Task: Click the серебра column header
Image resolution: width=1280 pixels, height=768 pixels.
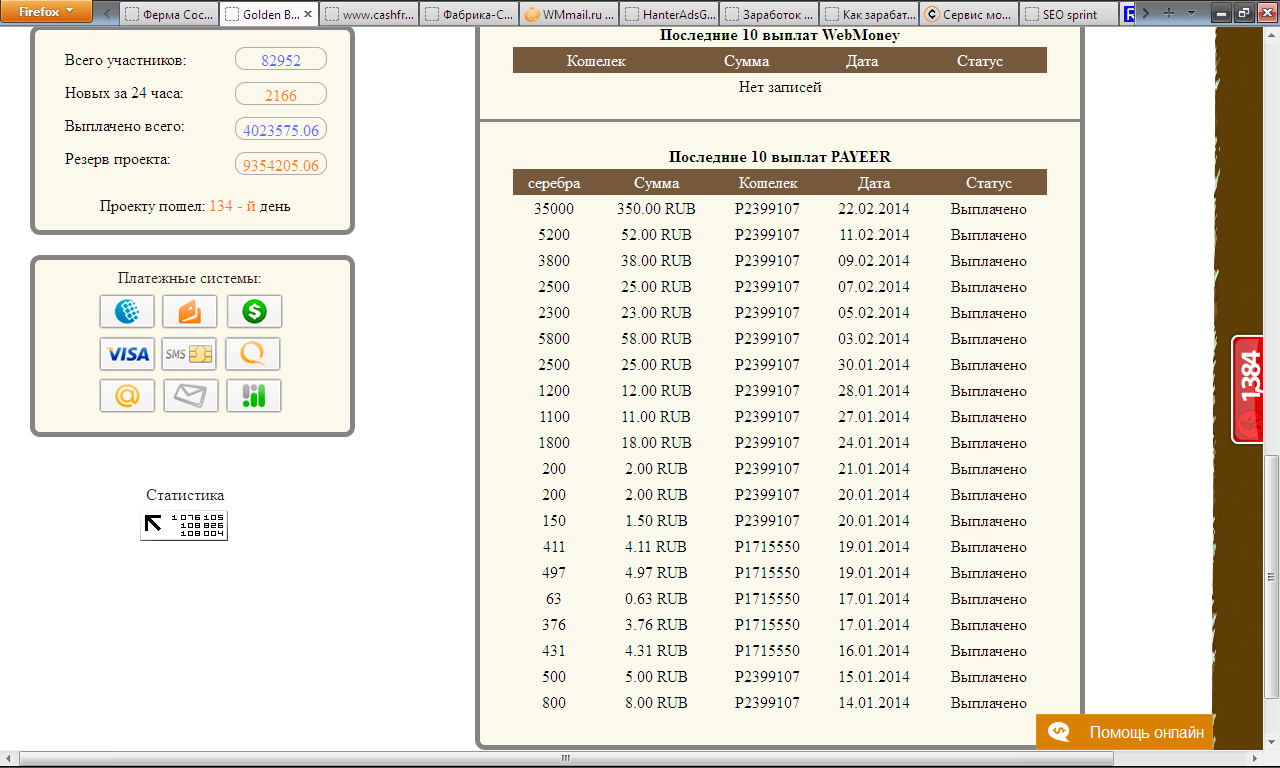Action: 554,183
